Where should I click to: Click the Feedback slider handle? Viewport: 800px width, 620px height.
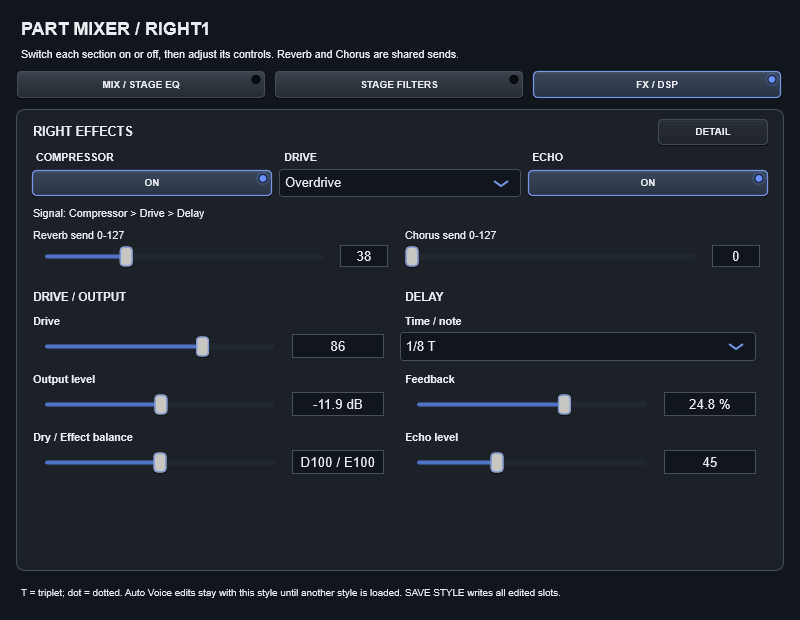click(x=564, y=405)
